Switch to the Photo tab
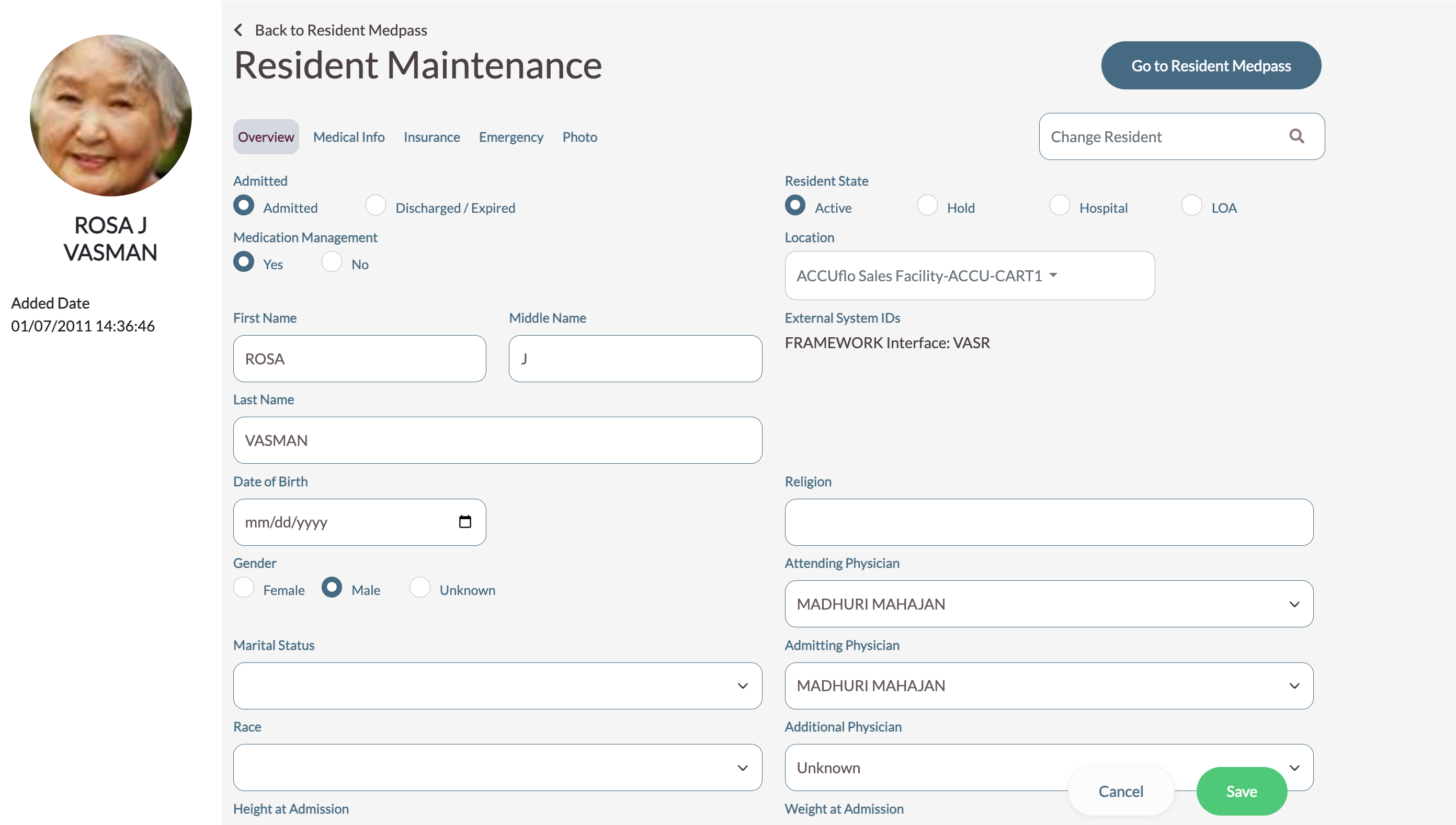Screen dimensions: 1456x825 (579, 137)
